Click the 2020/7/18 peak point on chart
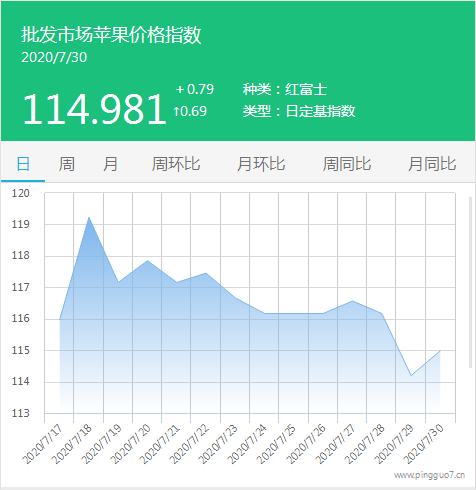This screenshot has height=490, width=476. (89, 217)
